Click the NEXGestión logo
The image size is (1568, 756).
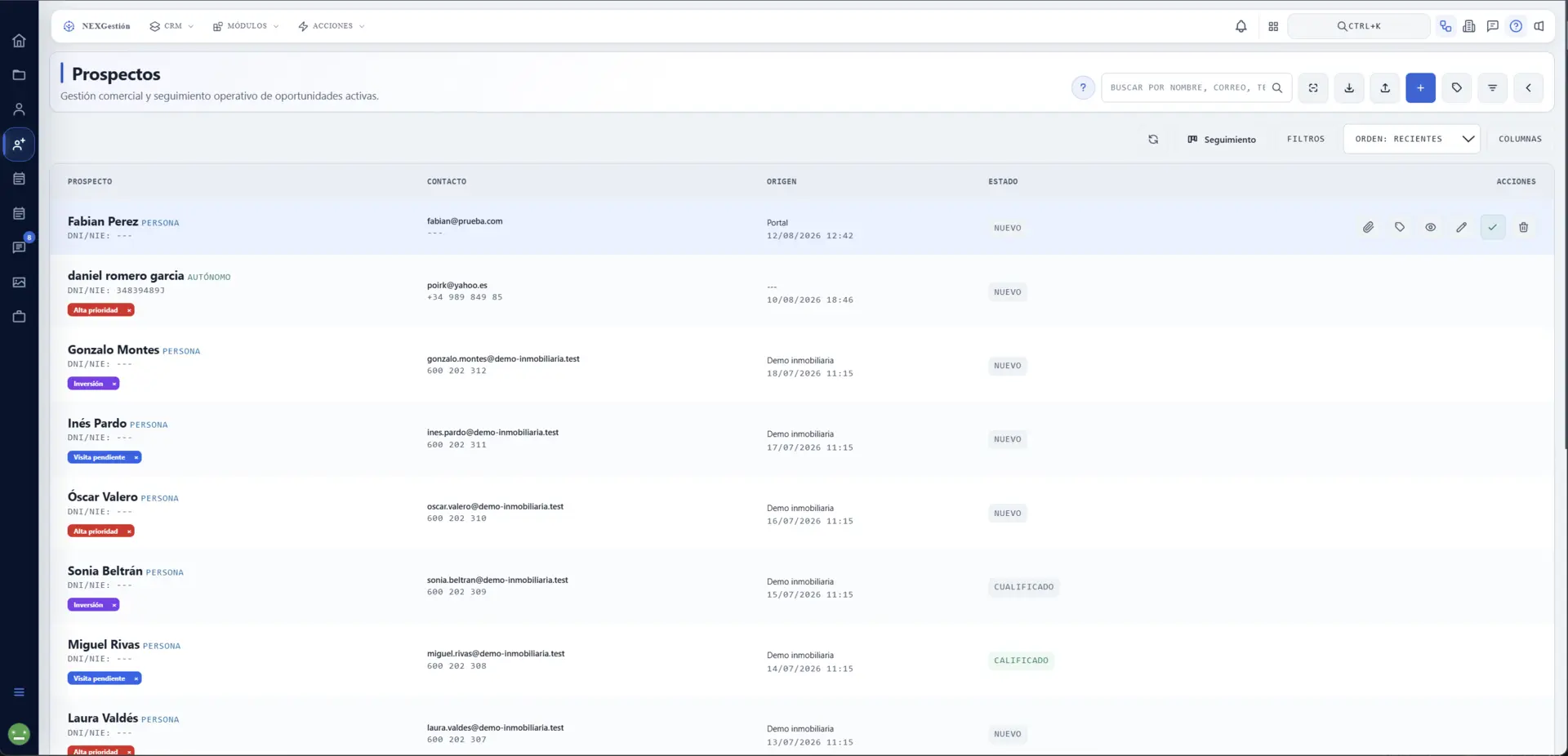[x=97, y=26]
